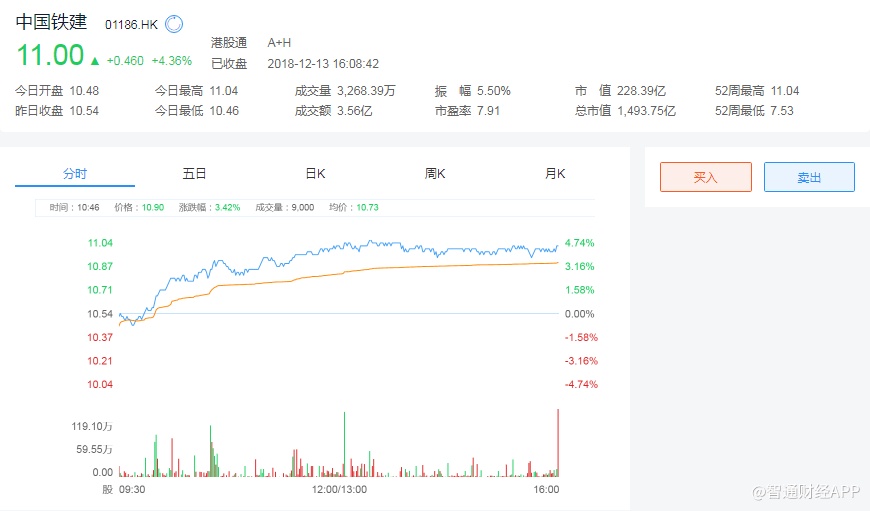Click the orange average price line
The width and height of the screenshot is (870, 511).
tap(400, 268)
